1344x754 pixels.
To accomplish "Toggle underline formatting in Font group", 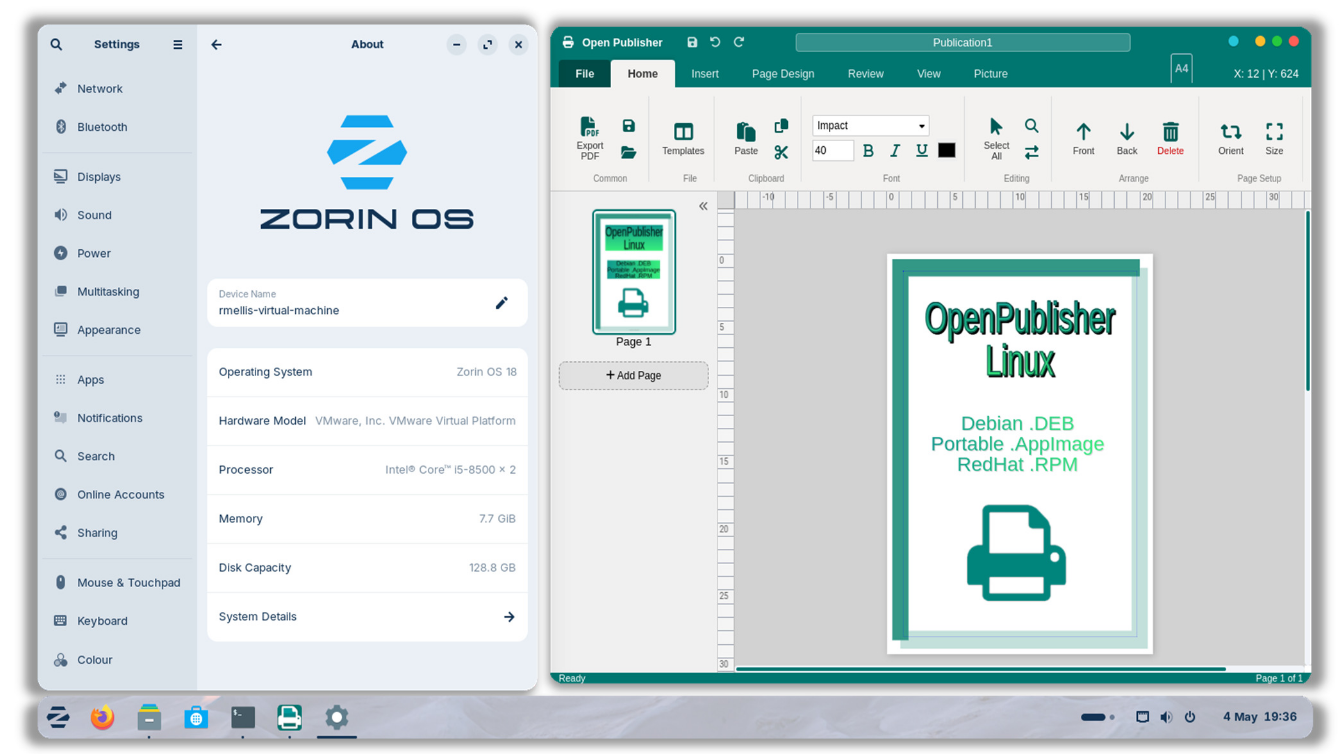I will [x=922, y=151].
